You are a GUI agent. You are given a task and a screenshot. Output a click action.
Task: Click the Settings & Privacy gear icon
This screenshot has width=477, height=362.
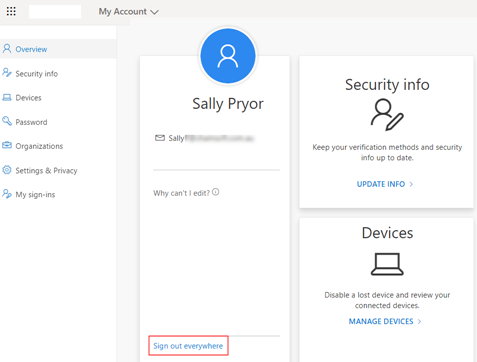coord(7,170)
